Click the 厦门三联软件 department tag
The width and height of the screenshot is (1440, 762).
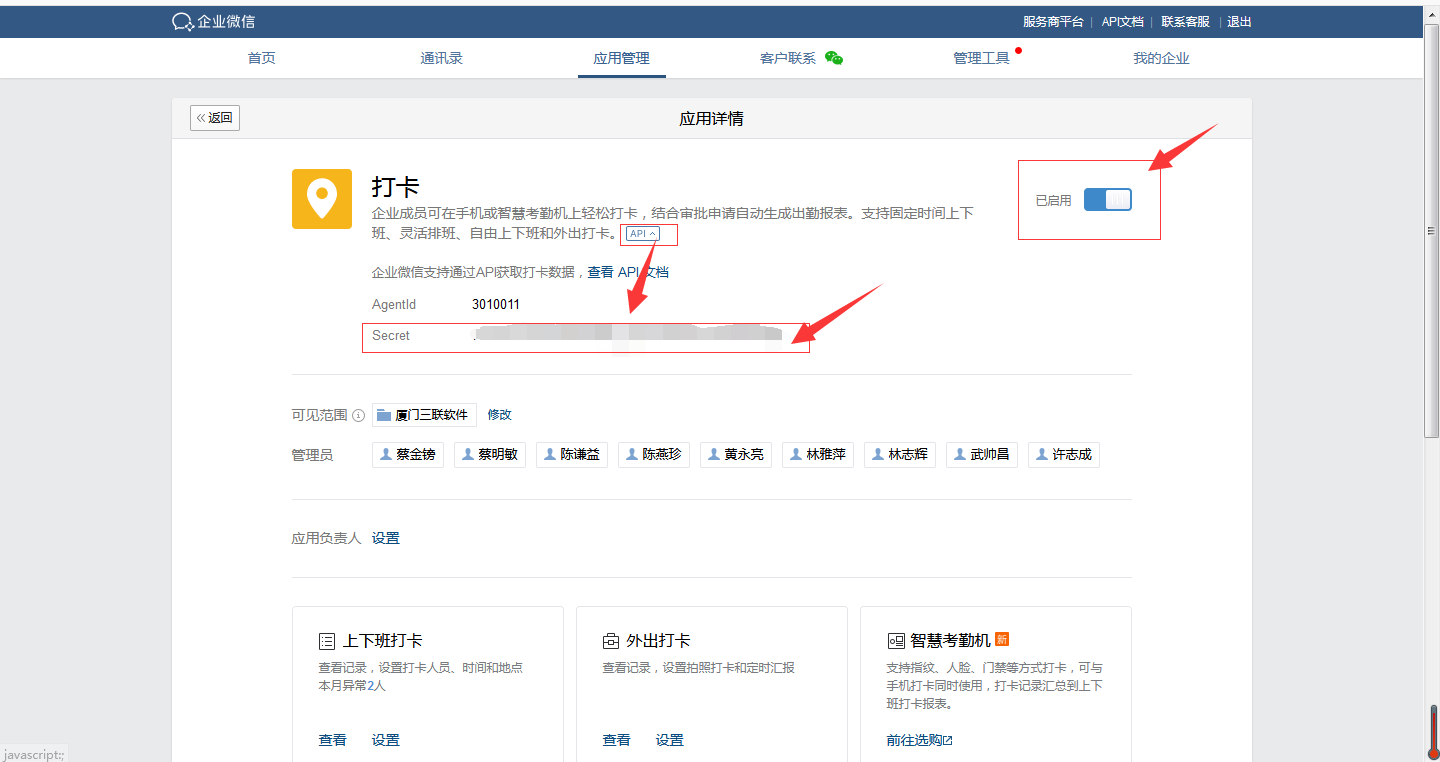pos(424,415)
